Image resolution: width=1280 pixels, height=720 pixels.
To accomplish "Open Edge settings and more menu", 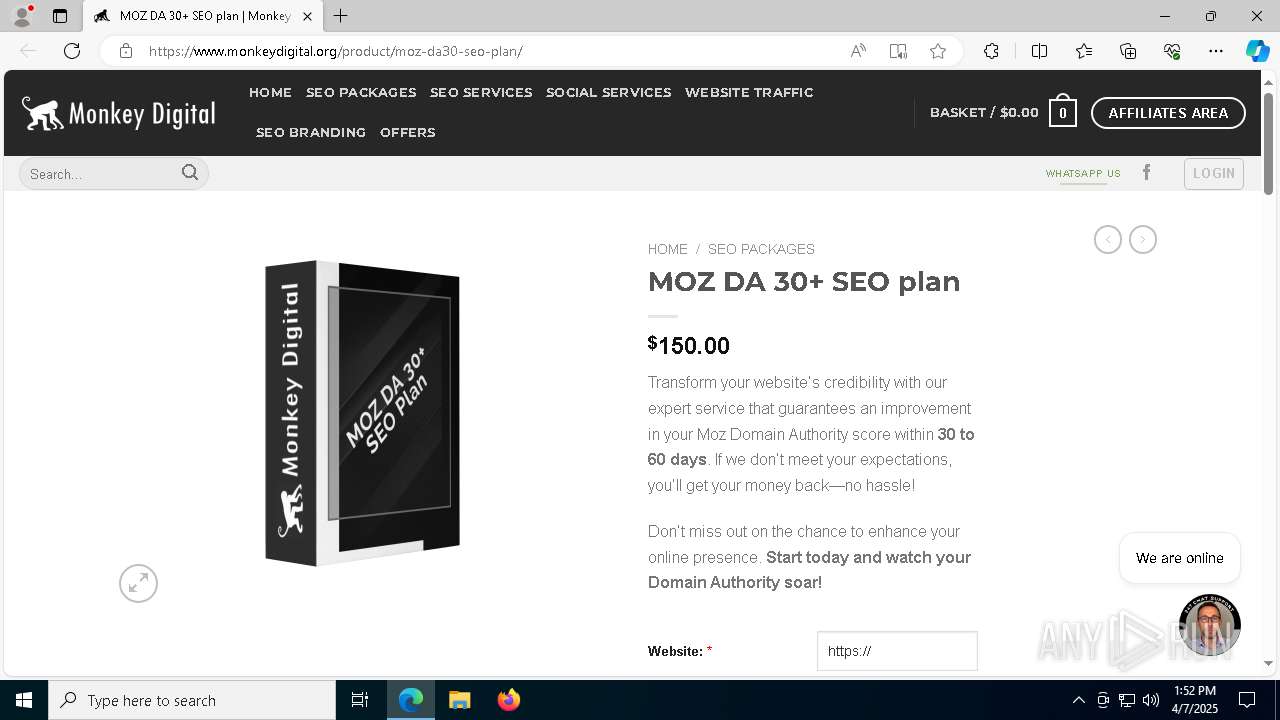I will [1215, 51].
